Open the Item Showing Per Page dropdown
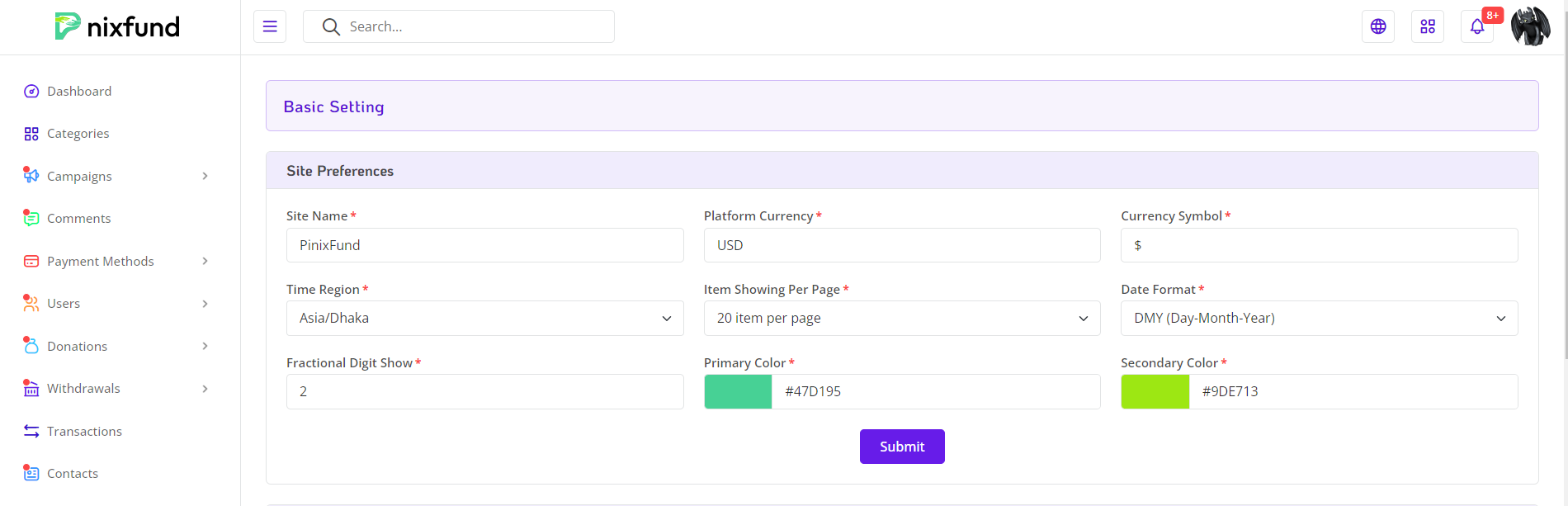1568x506 pixels. click(901, 319)
